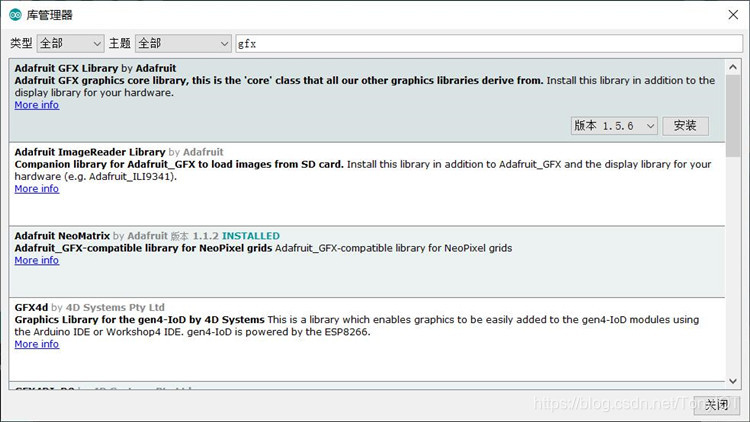Image resolution: width=750 pixels, height=422 pixels.
Task: Open More info link for Adafruit NeoMatrix
Action: [37, 260]
